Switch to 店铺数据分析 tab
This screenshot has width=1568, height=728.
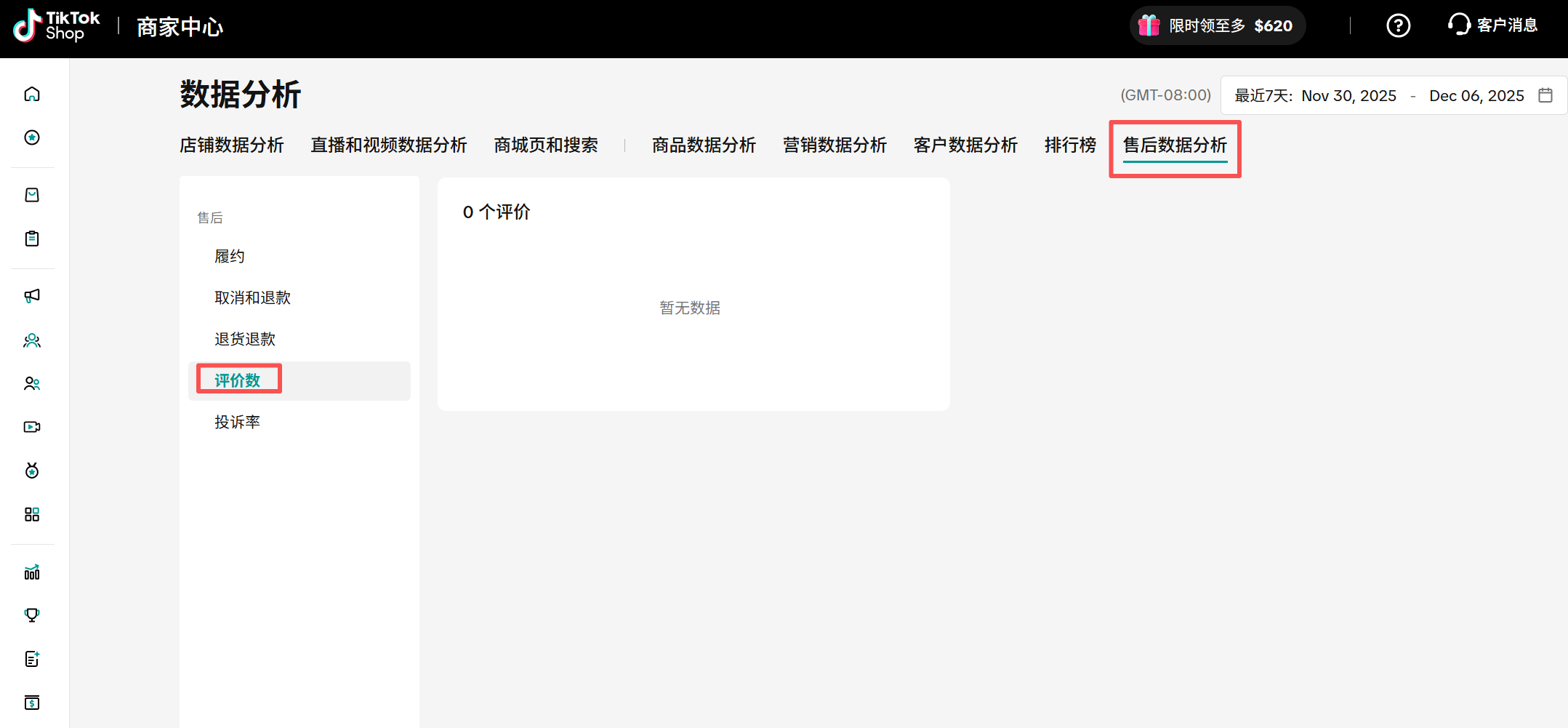click(x=232, y=145)
